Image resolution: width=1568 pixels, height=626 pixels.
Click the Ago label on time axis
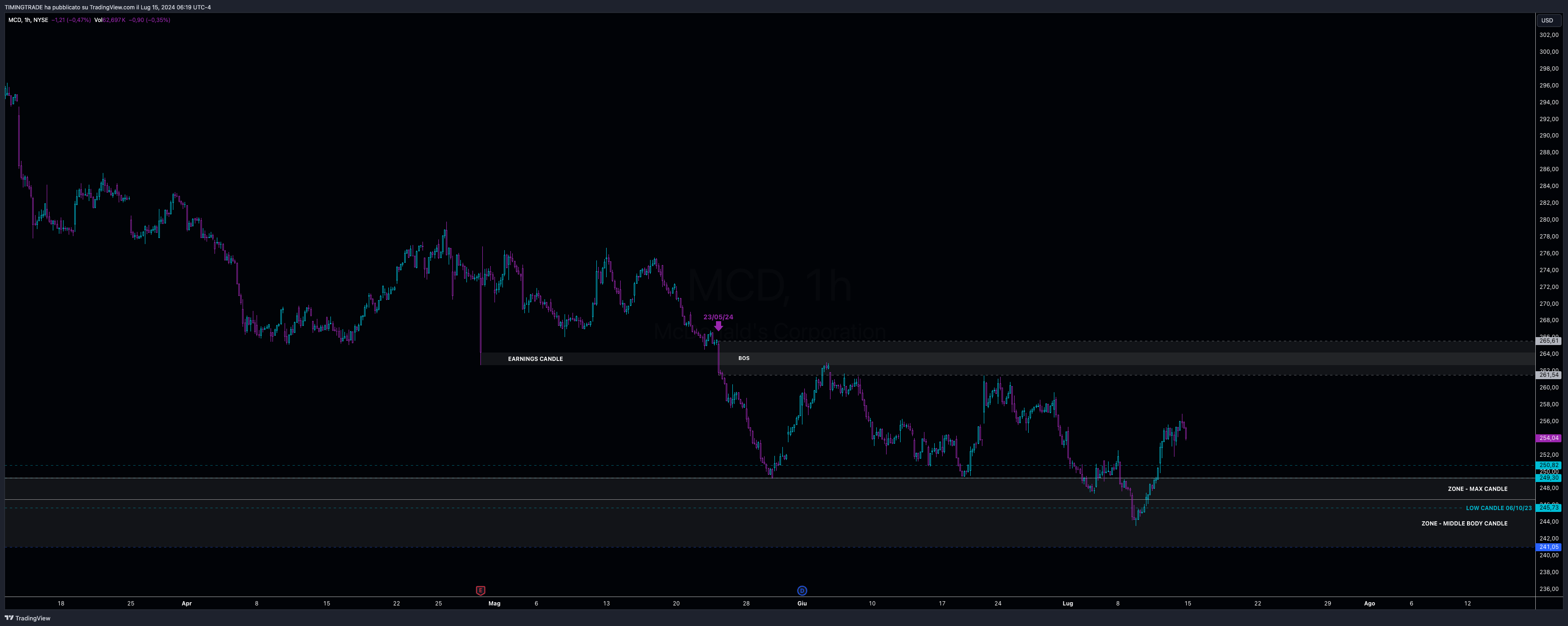(1369, 604)
